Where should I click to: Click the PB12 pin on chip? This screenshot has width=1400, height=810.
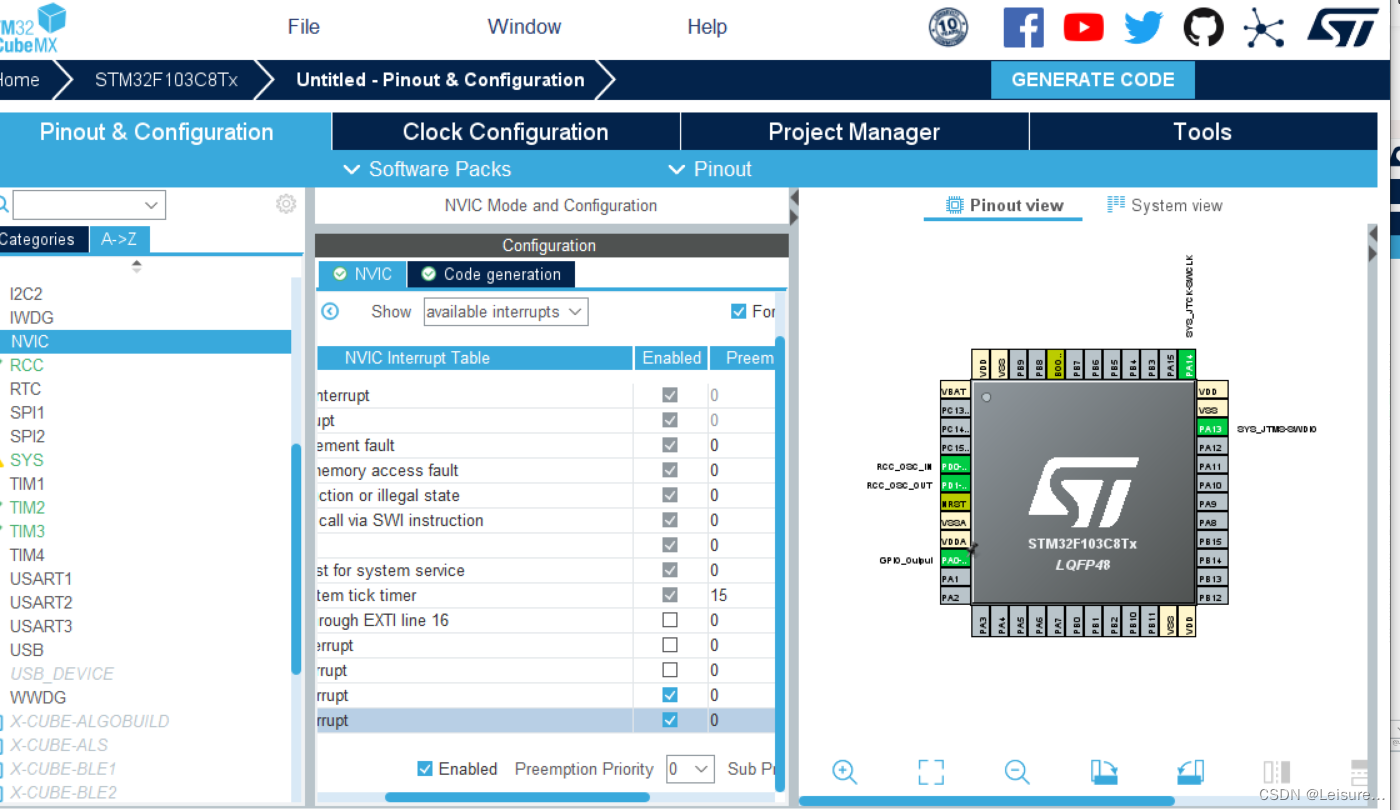click(x=1212, y=597)
